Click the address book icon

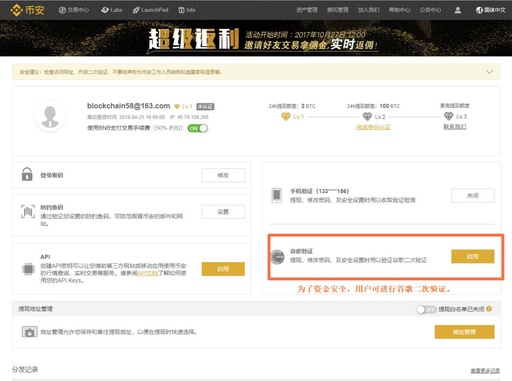pos(29,332)
